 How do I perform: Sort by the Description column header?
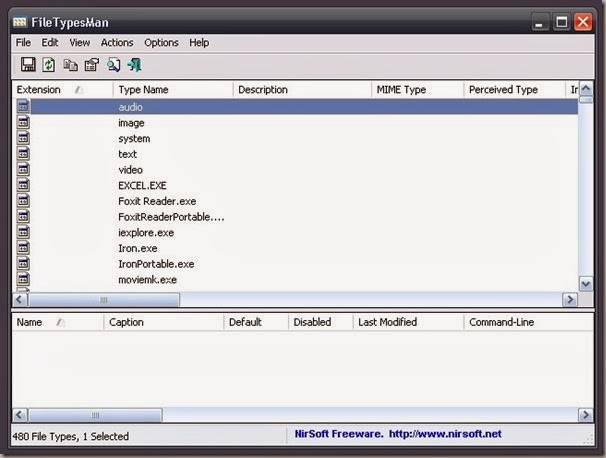(x=302, y=90)
